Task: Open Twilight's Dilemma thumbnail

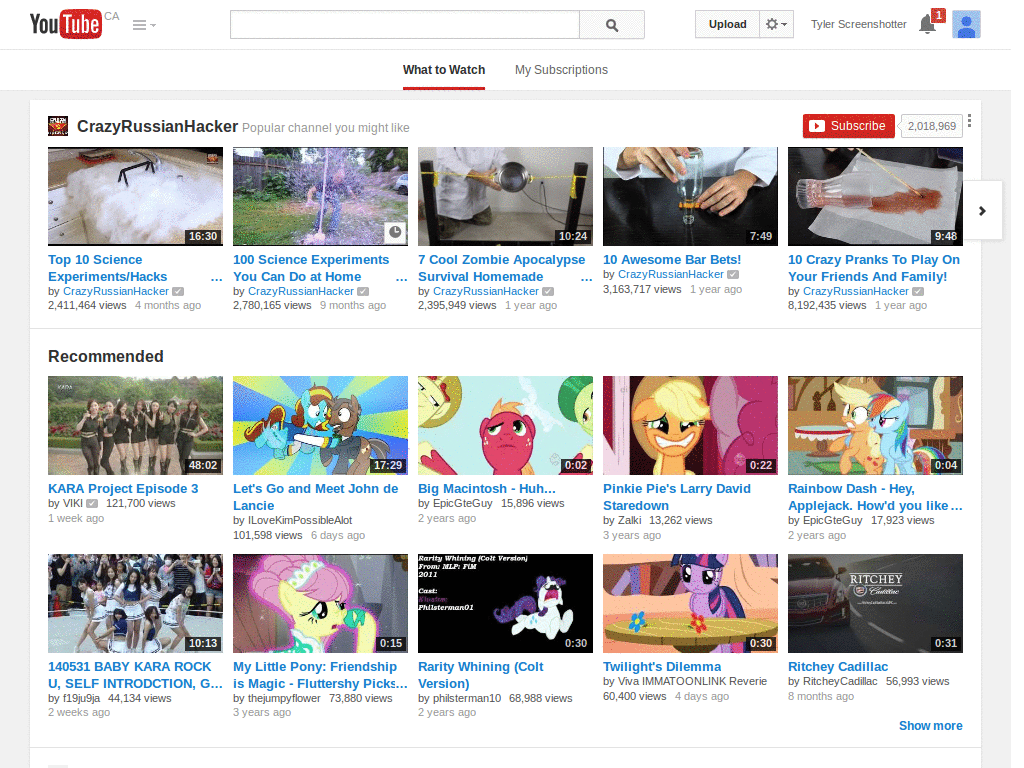Action: coord(690,603)
